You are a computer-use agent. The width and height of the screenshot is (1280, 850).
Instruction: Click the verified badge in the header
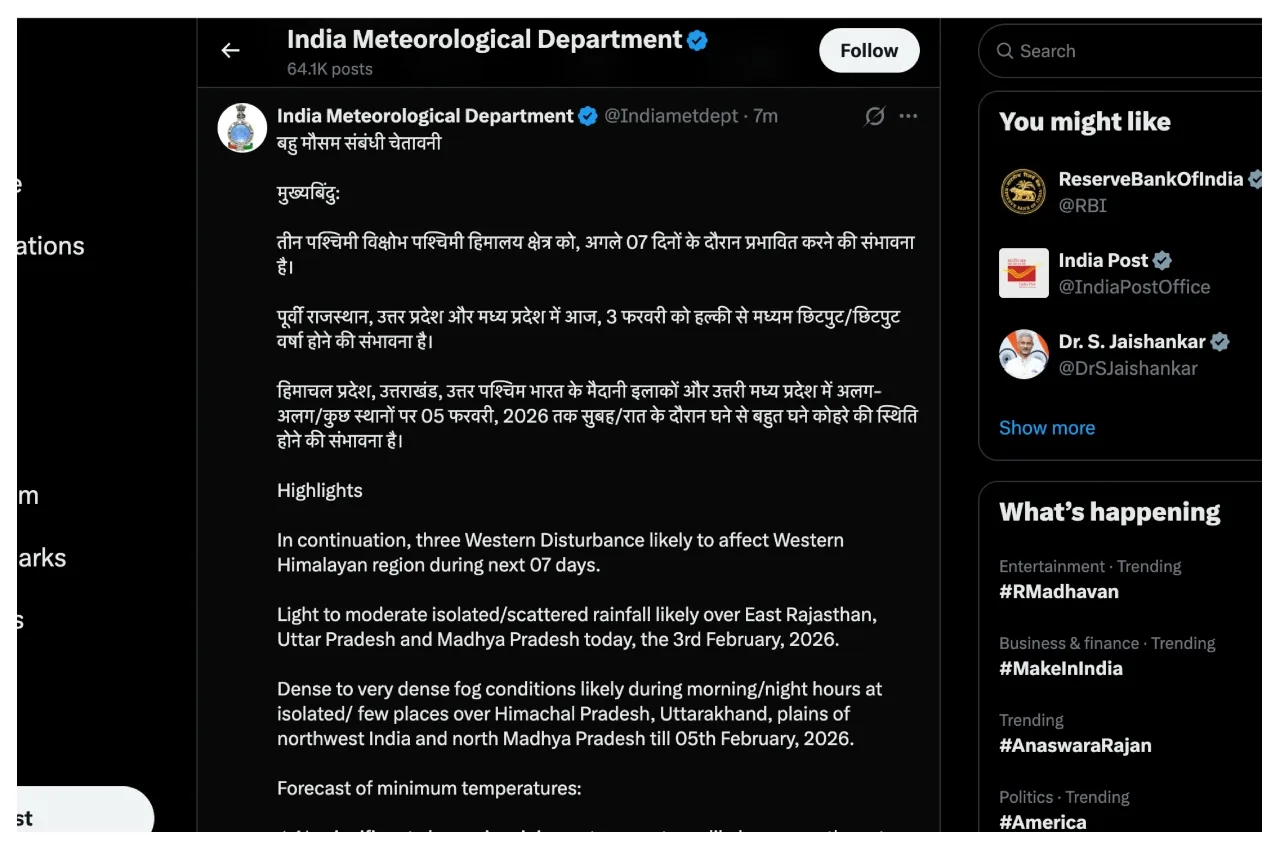698,40
